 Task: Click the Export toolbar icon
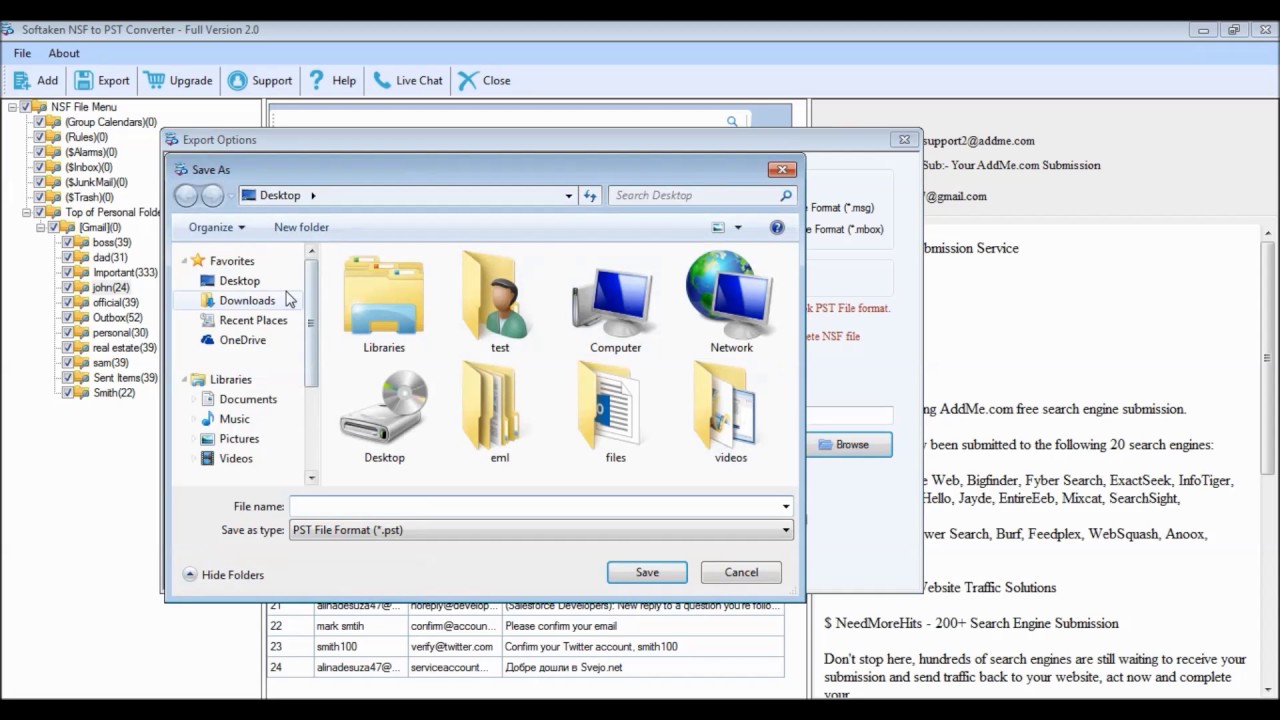coord(84,80)
